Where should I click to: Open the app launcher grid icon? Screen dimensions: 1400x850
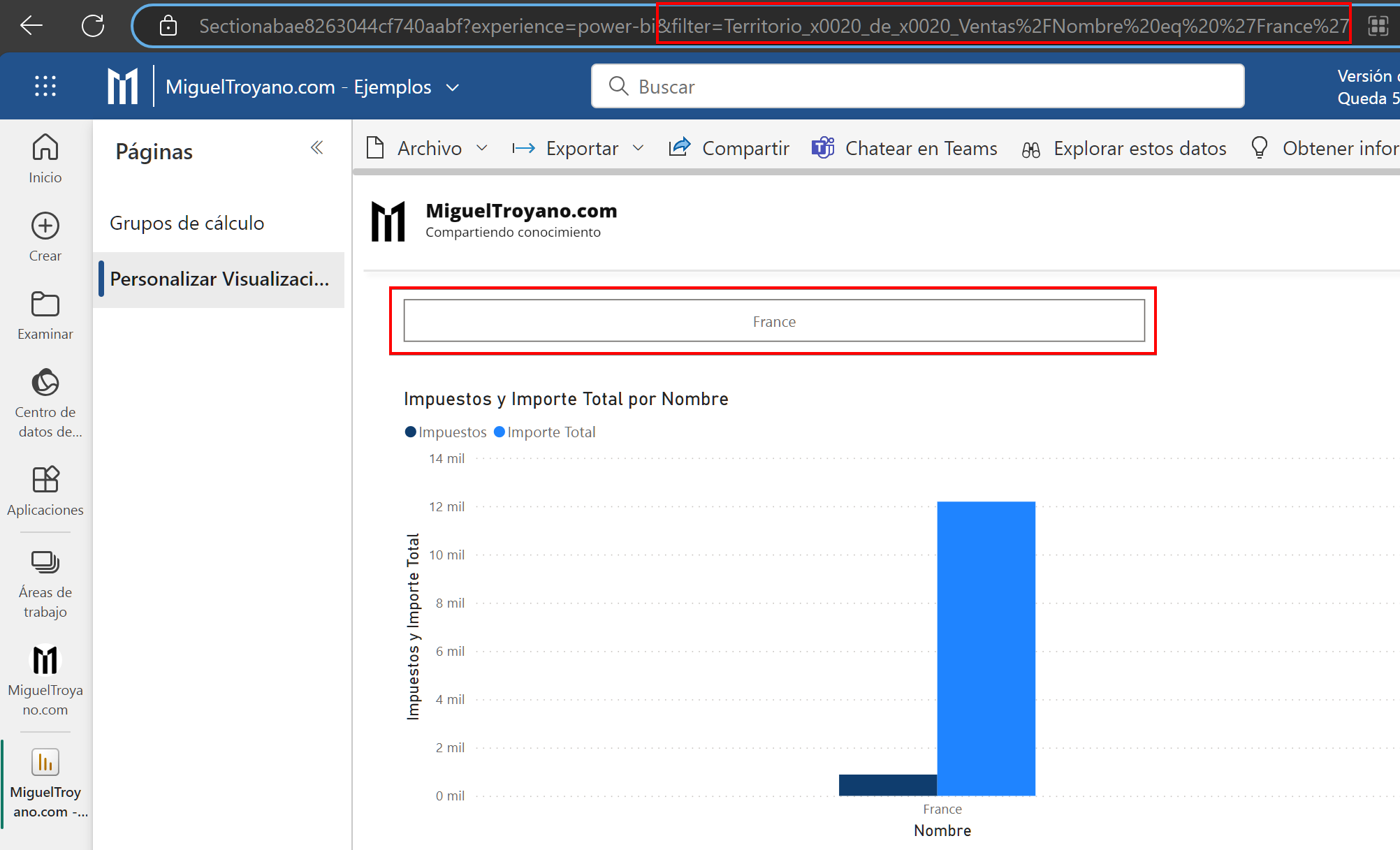coord(45,86)
